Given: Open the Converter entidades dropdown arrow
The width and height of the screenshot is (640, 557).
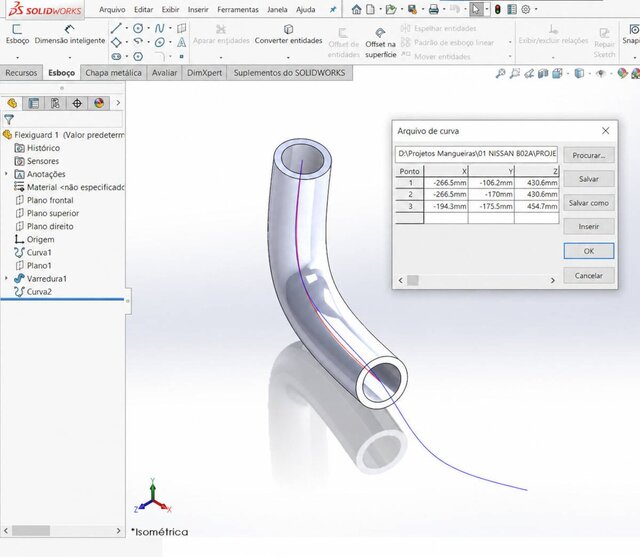Looking at the screenshot, I should pyautogui.click(x=288, y=57).
